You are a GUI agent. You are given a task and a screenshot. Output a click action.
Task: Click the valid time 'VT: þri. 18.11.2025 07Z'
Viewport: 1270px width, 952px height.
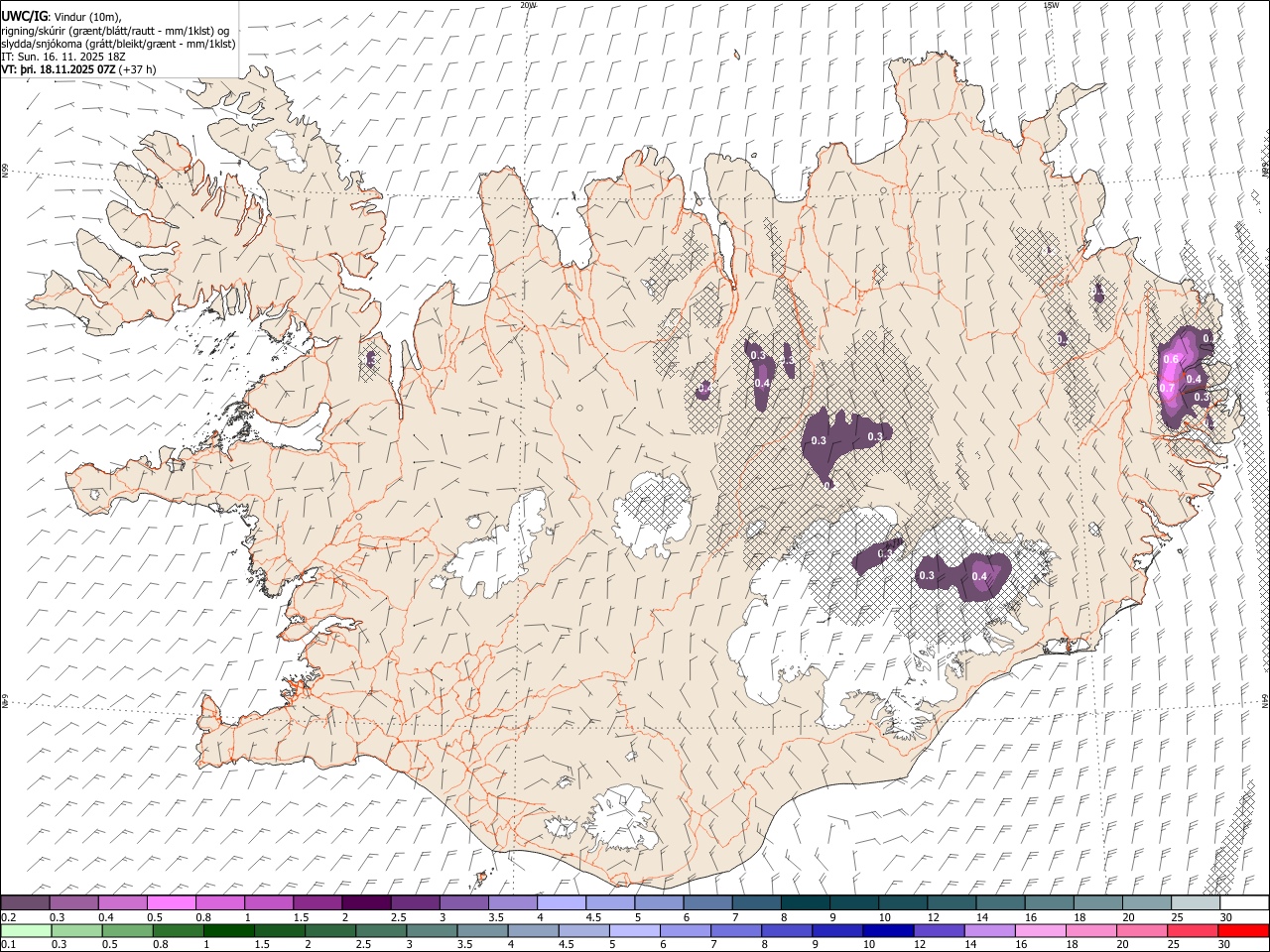coord(59,69)
